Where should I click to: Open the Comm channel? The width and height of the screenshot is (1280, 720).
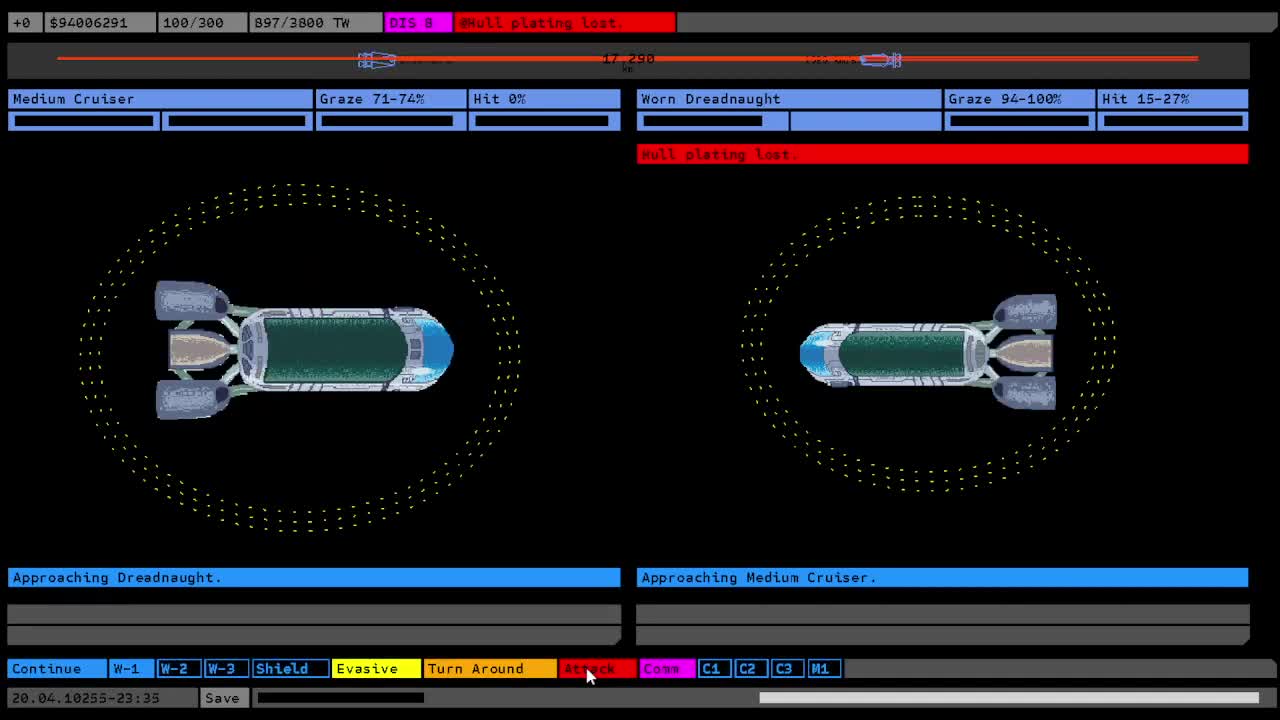[666, 669]
